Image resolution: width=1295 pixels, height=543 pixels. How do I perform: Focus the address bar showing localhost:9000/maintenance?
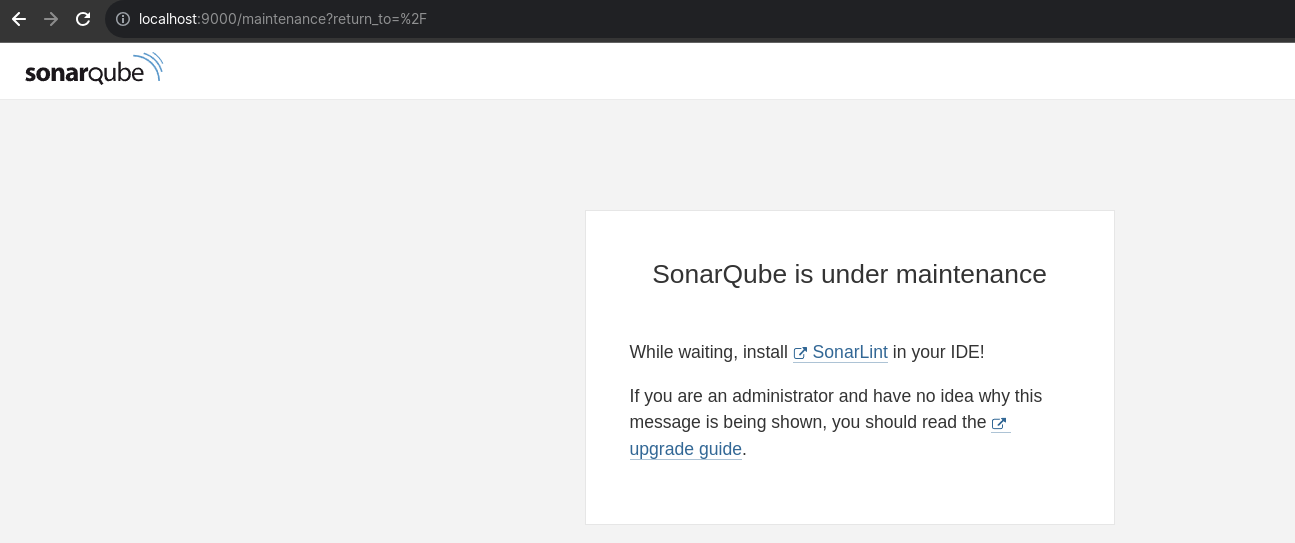(x=700, y=19)
